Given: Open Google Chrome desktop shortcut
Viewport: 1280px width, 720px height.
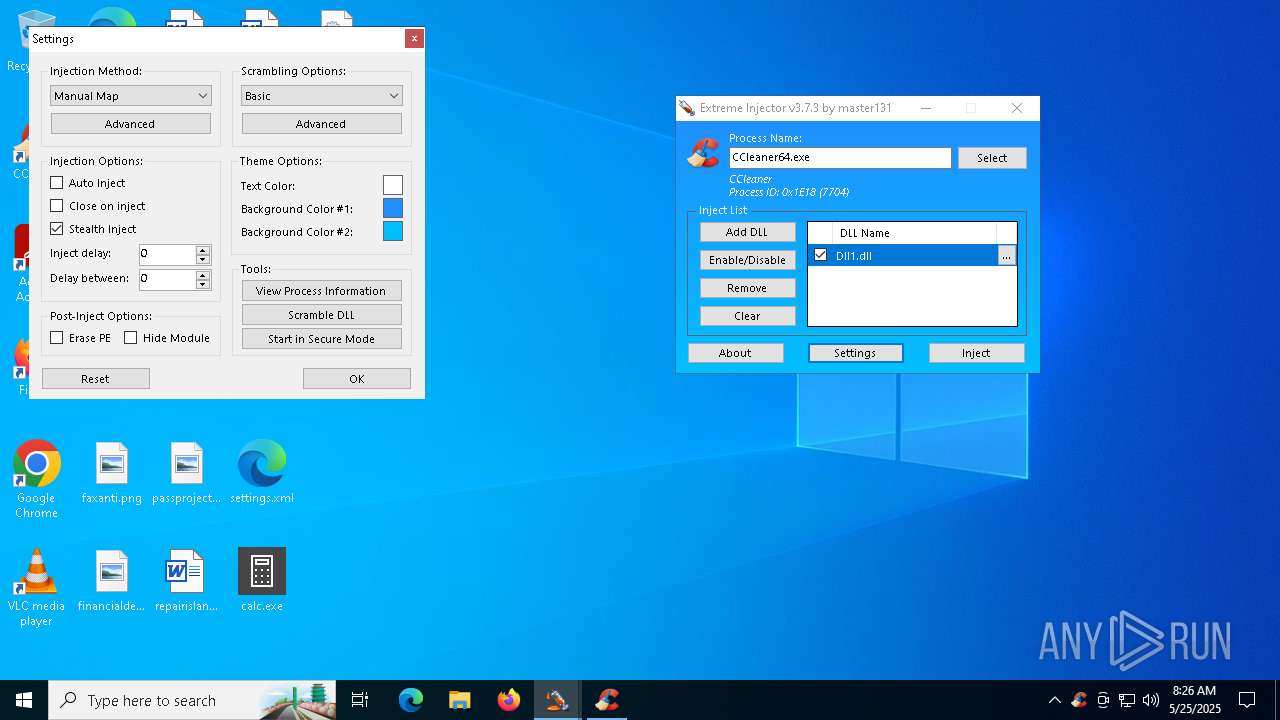Looking at the screenshot, I should (36, 480).
